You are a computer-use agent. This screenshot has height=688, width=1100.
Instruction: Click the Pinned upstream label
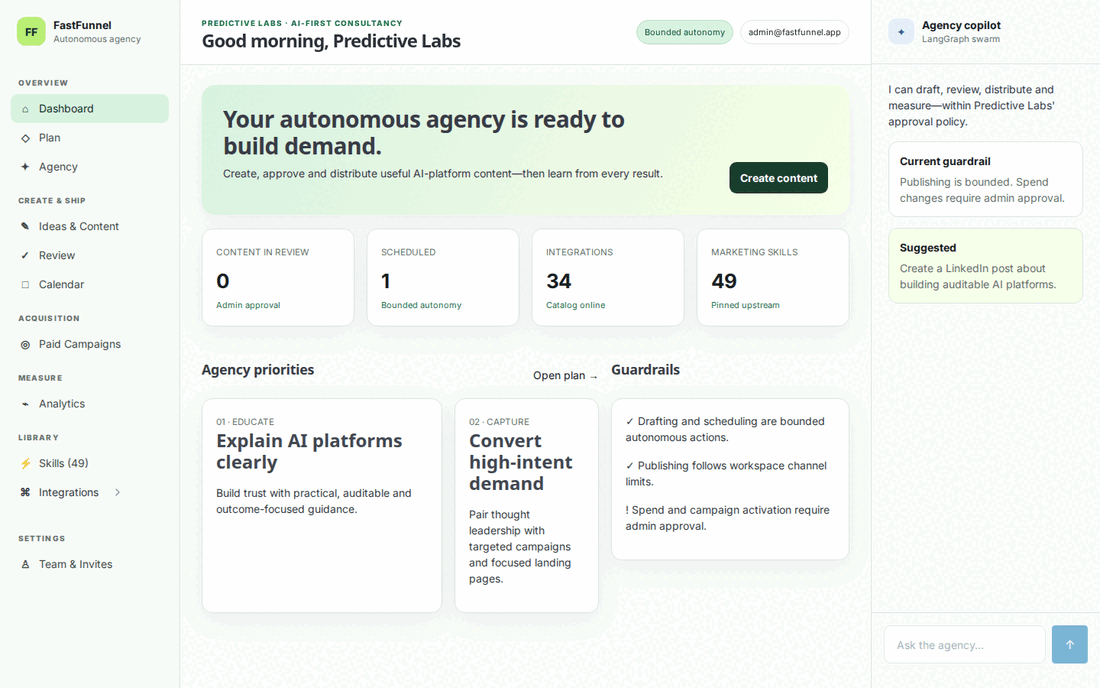745,305
